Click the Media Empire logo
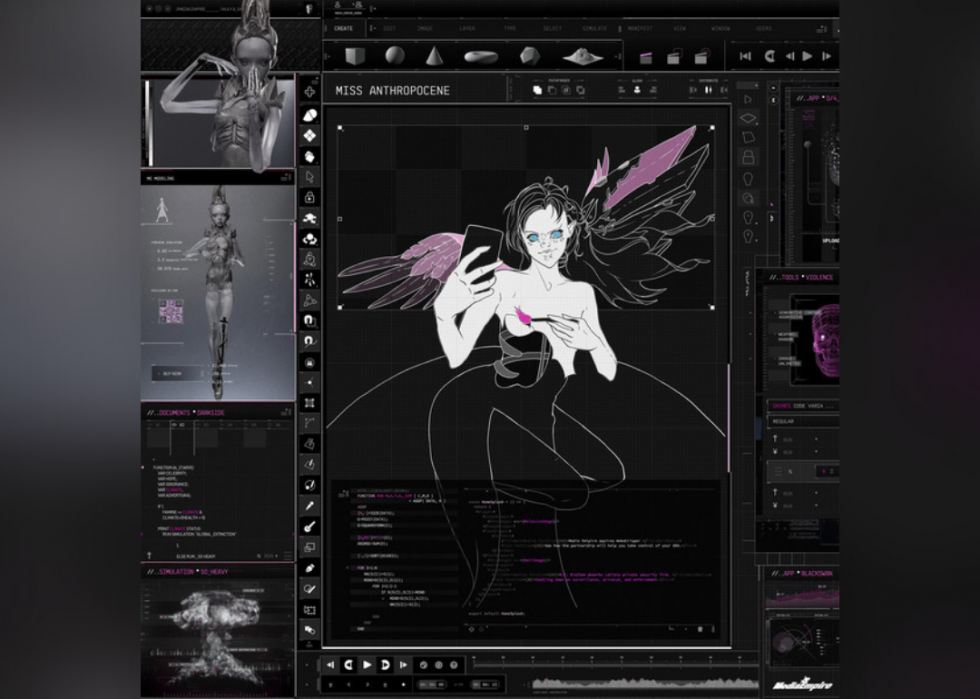 coord(802,684)
